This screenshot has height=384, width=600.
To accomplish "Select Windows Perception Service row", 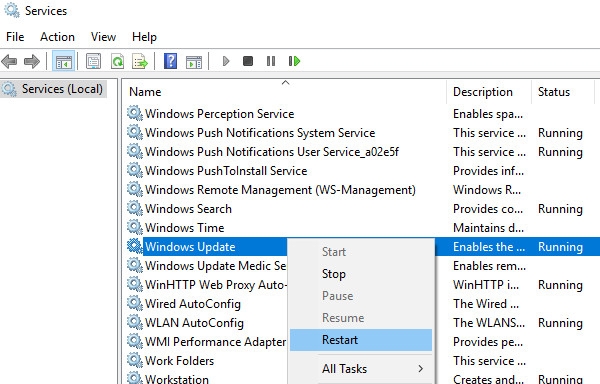I will coord(219,114).
